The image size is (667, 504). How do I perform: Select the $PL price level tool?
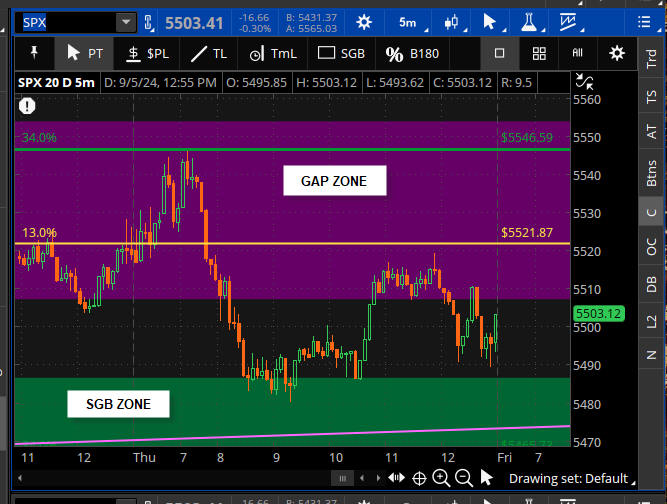click(147, 54)
